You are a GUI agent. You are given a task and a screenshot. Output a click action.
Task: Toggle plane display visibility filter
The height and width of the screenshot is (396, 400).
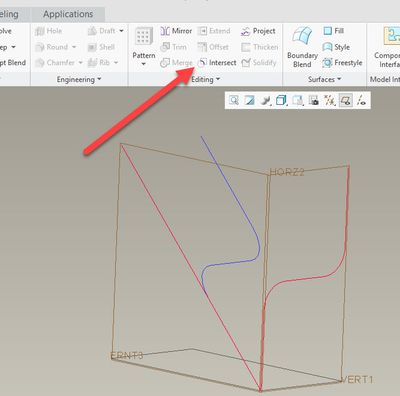pos(346,100)
